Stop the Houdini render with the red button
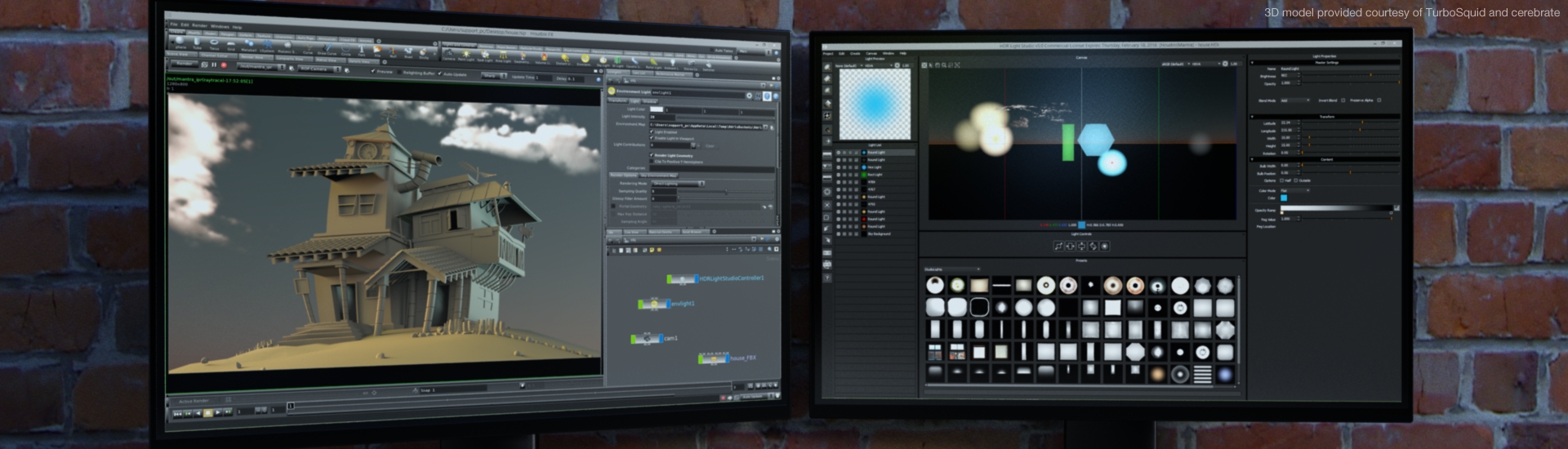1568x449 pixels. click(x=224, y=65)
